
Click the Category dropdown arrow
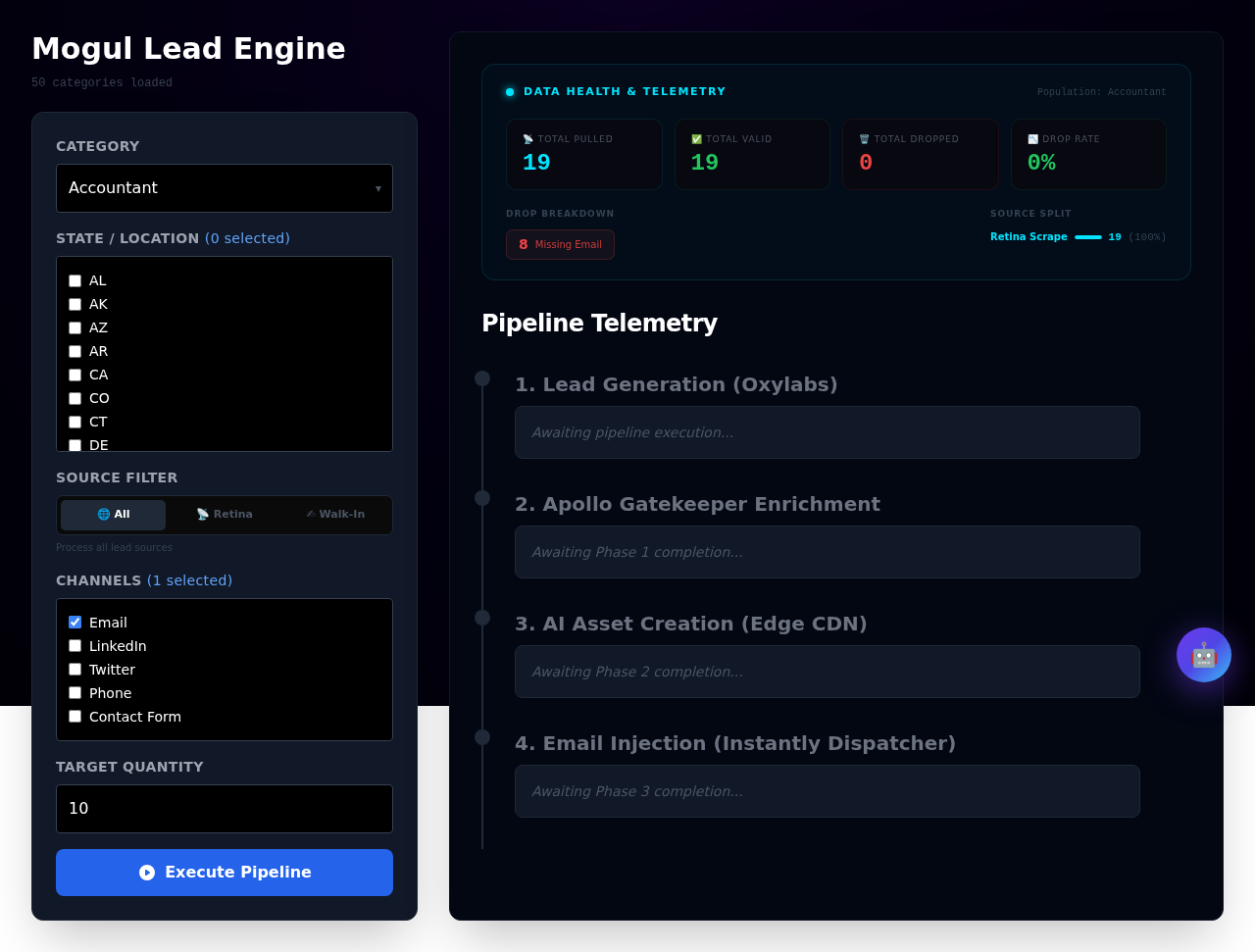click(378, 188)
